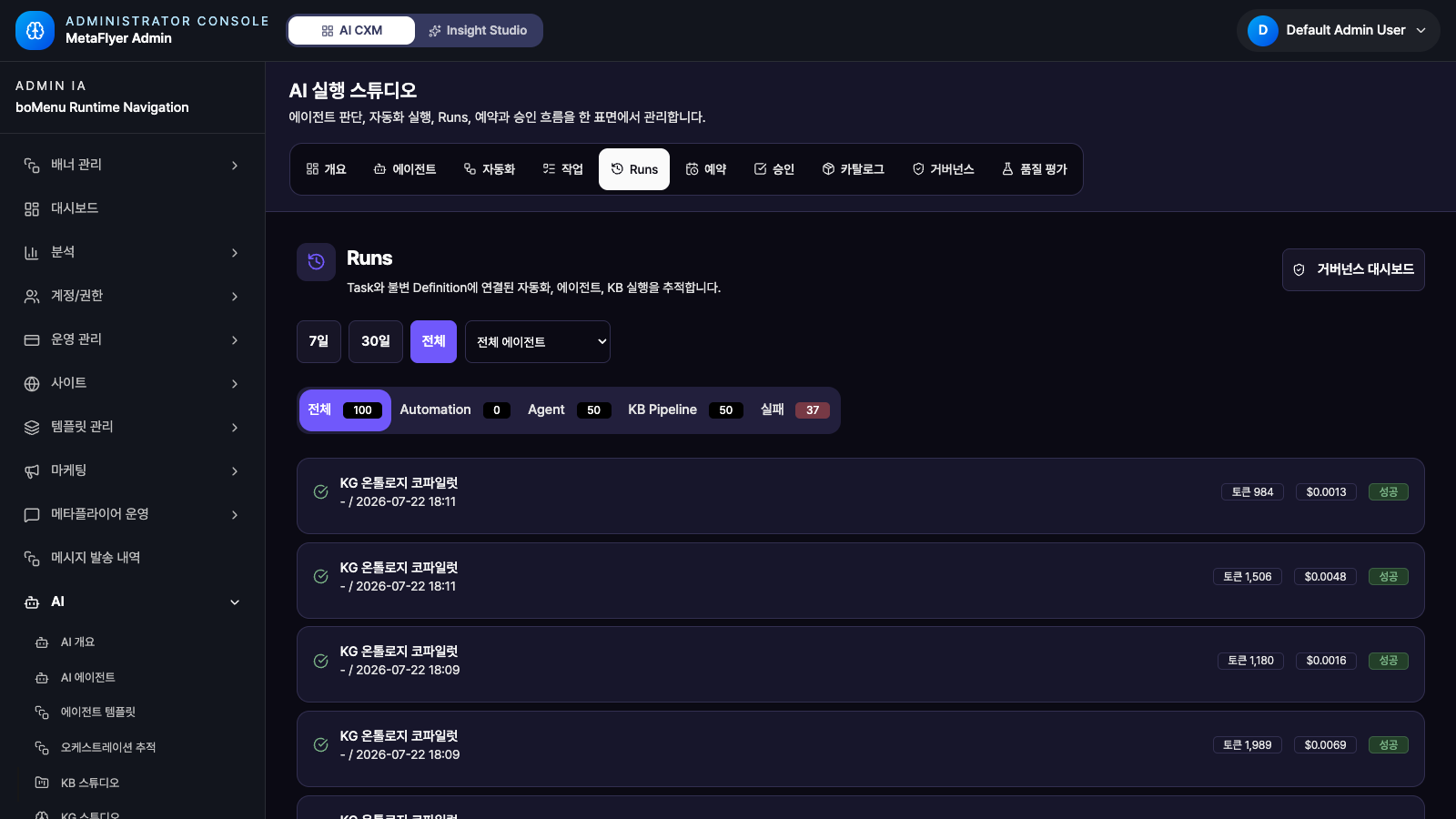Expand the 사이트 menu chevron
Viewport: 1456px width, 819px height.
coord(235,384)
